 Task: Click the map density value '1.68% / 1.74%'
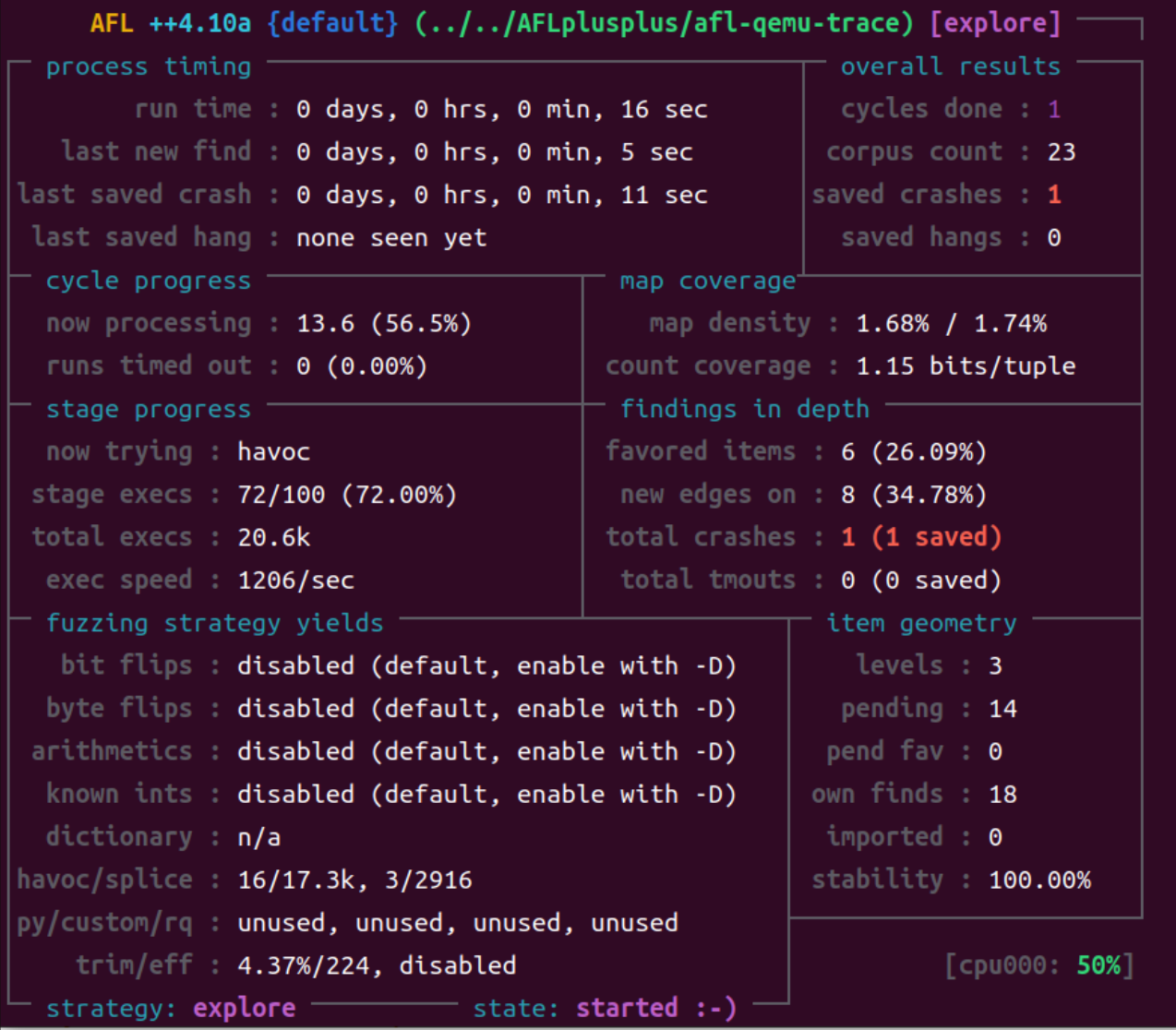coord(952,323)
